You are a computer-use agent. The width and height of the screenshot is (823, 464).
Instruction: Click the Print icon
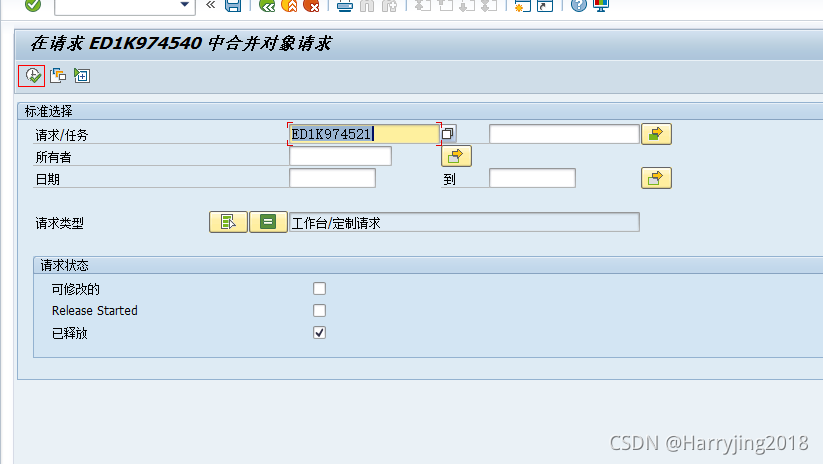pos(345,5)
